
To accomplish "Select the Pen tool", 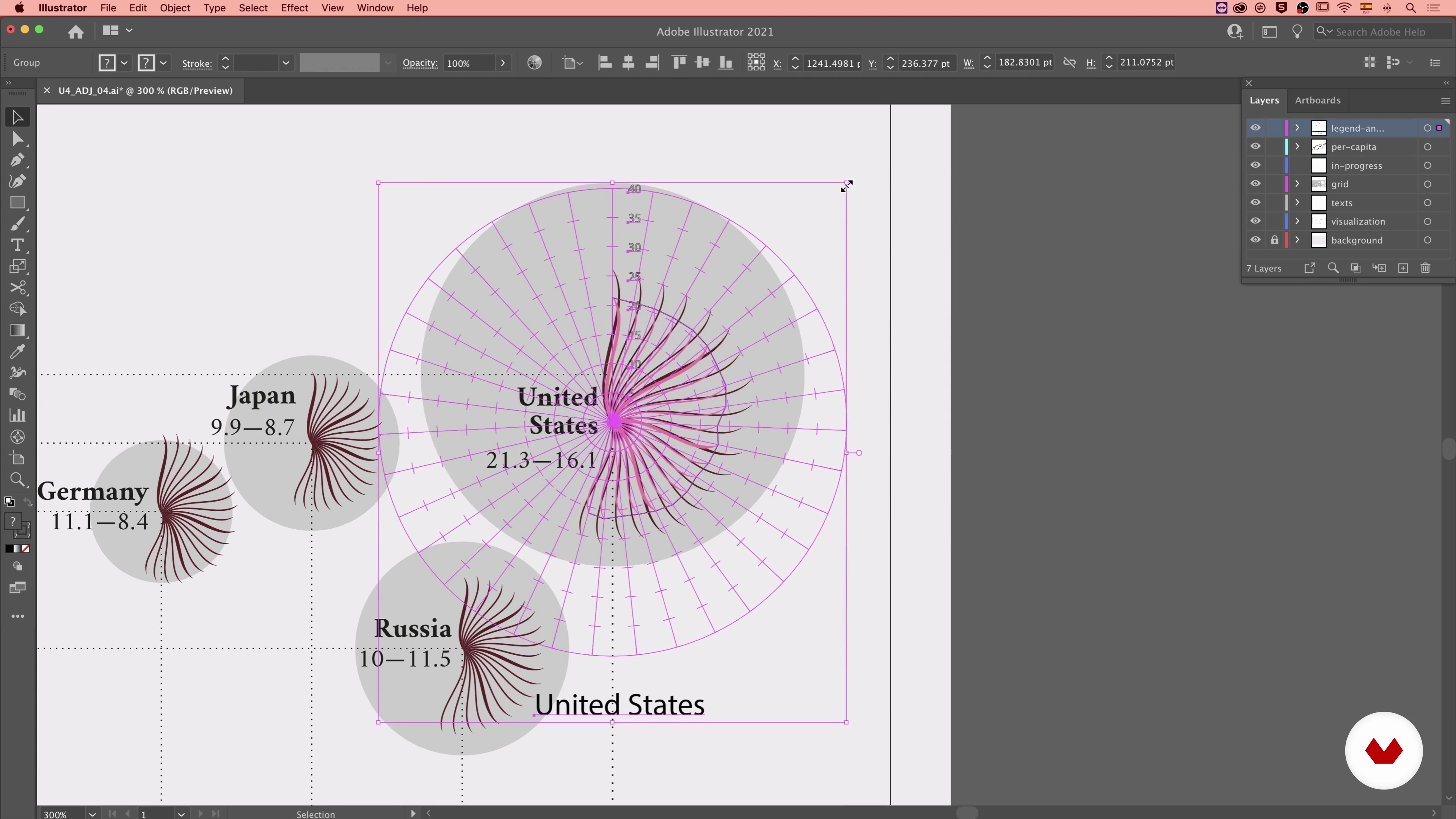I will [17, 160].
